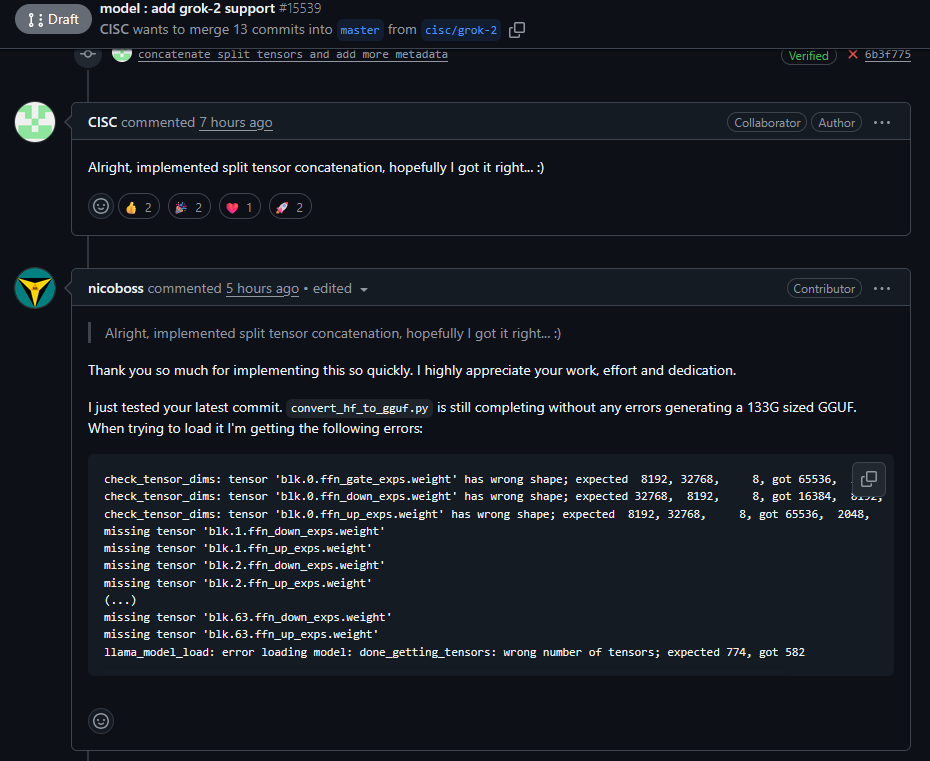Open commit hash 6b3f775
Viewport: 930px width, 761px height.
pyautogui.click(x=887, y=55)
